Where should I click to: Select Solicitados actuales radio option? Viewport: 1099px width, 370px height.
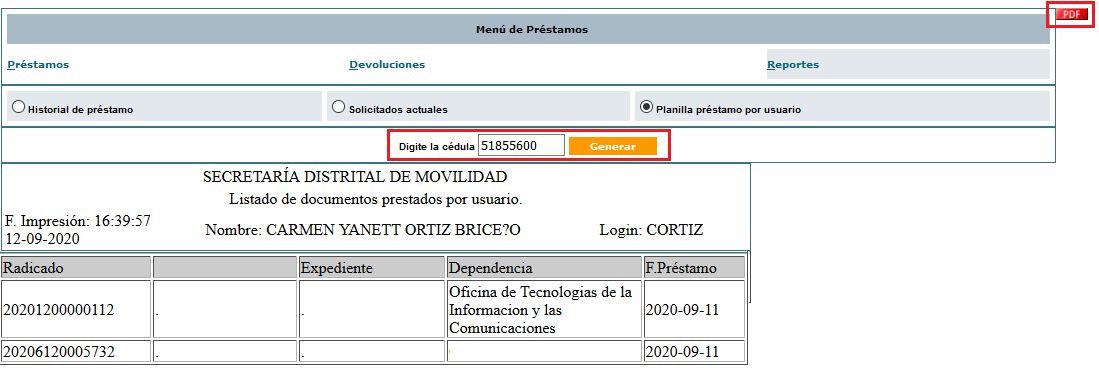[339, 107]
